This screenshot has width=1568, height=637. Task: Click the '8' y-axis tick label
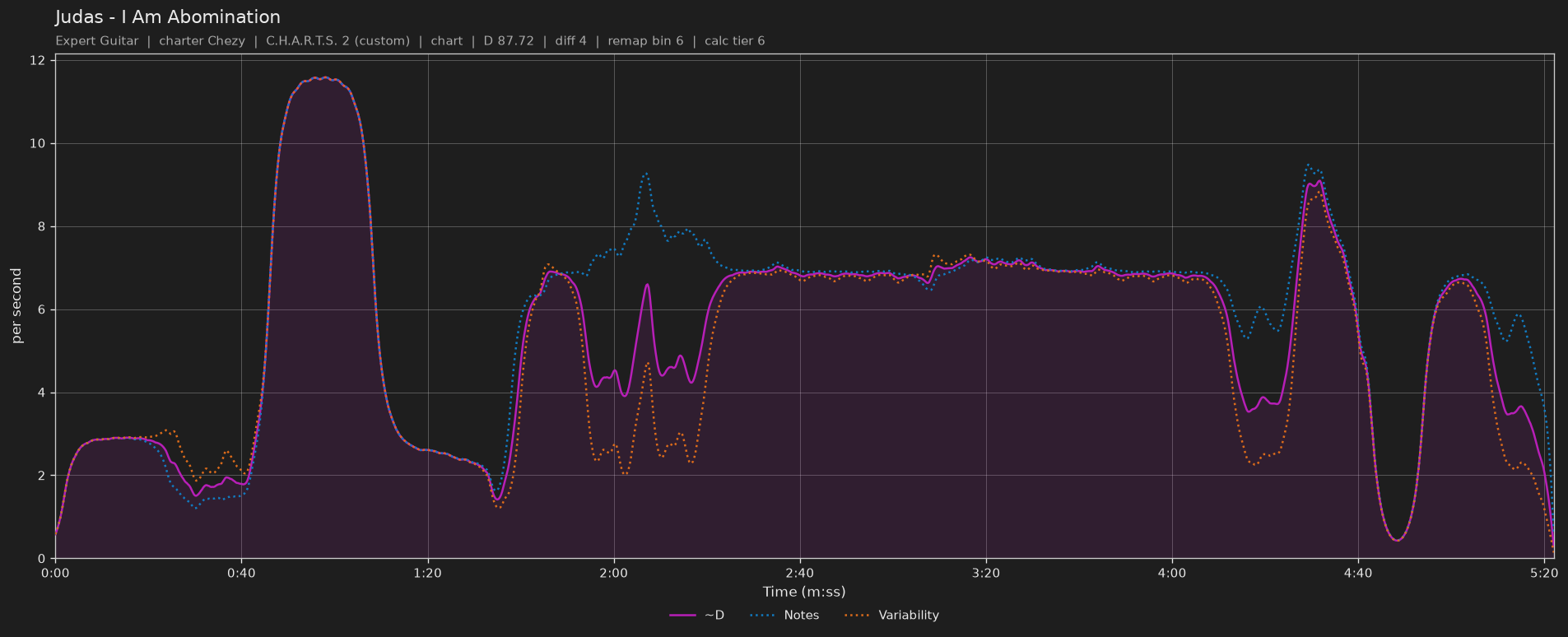pos(41,226)
